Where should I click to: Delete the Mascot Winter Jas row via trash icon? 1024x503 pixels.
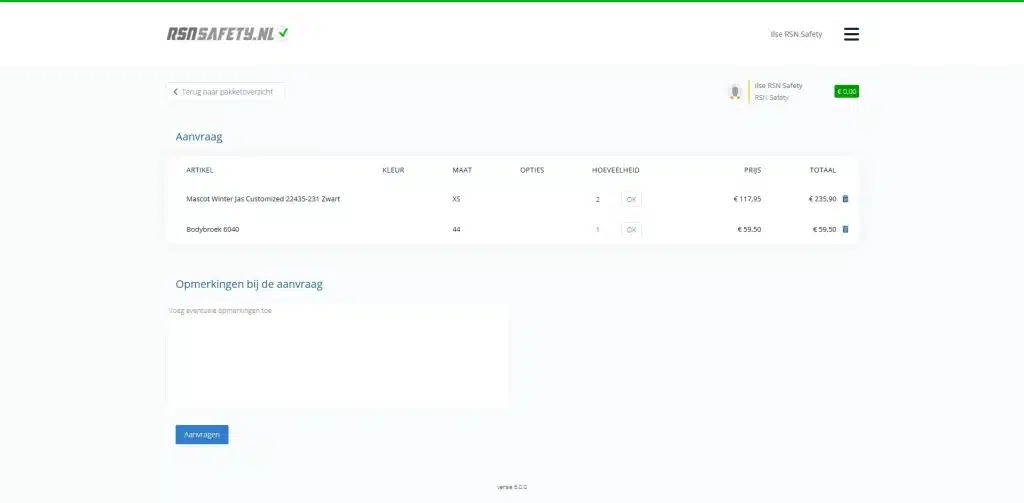pyautogui.click(x=845, y=199)
